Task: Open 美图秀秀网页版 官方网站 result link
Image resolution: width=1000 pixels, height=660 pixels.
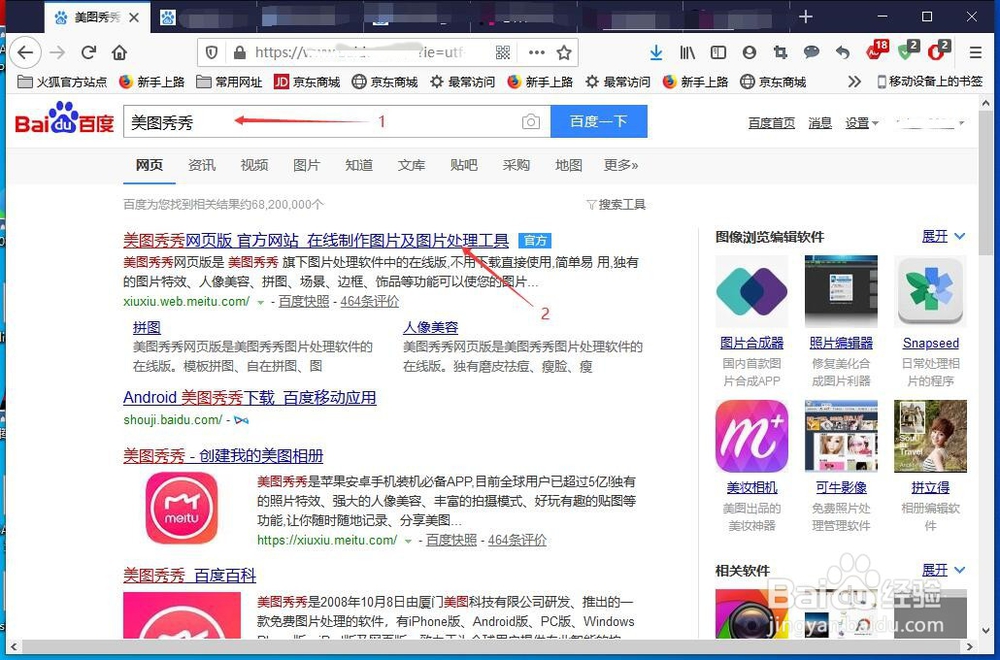Action: tap(316, 240)
